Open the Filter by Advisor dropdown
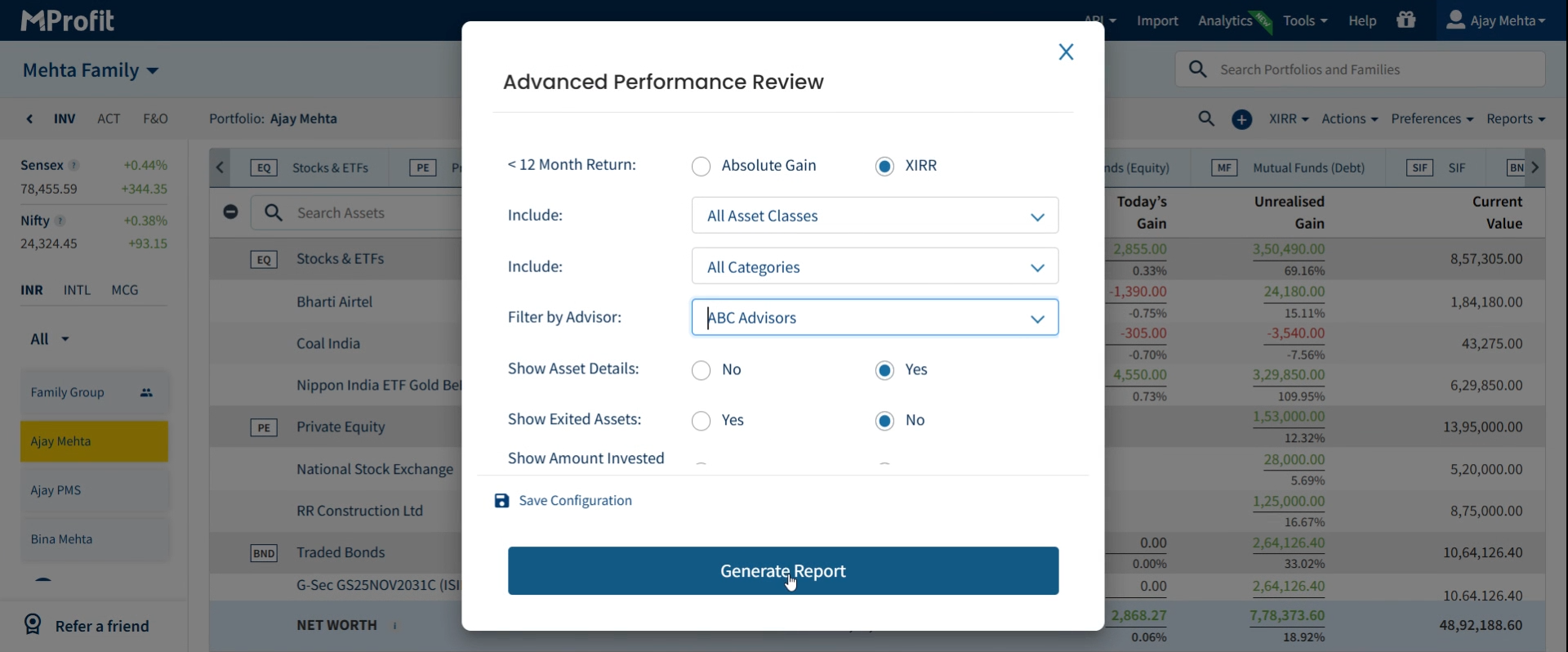This screenshot has height=652, width=1568. click(x=875, y=317)
